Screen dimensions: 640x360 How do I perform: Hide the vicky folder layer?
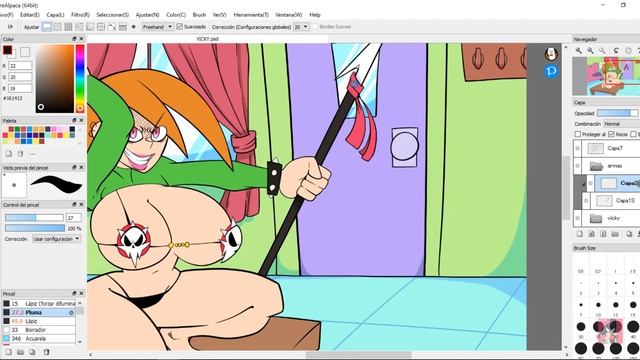point(577,218)
